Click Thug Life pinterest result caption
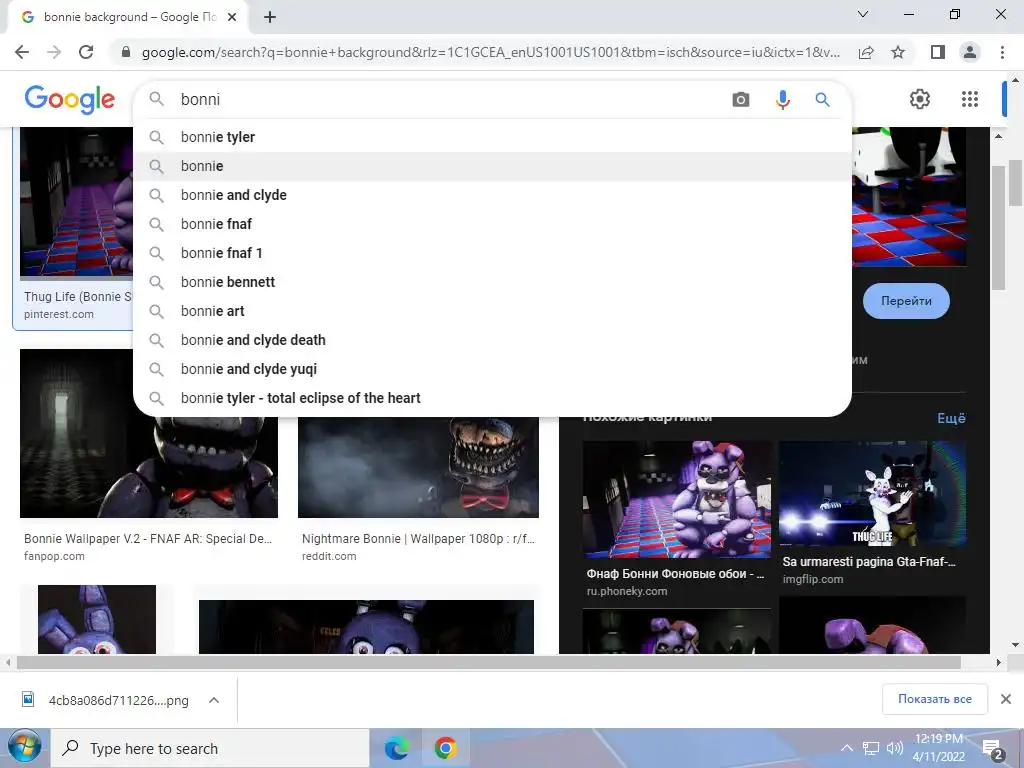The height and width of the screenshot is (768, 1024). (x=78, y=296)
